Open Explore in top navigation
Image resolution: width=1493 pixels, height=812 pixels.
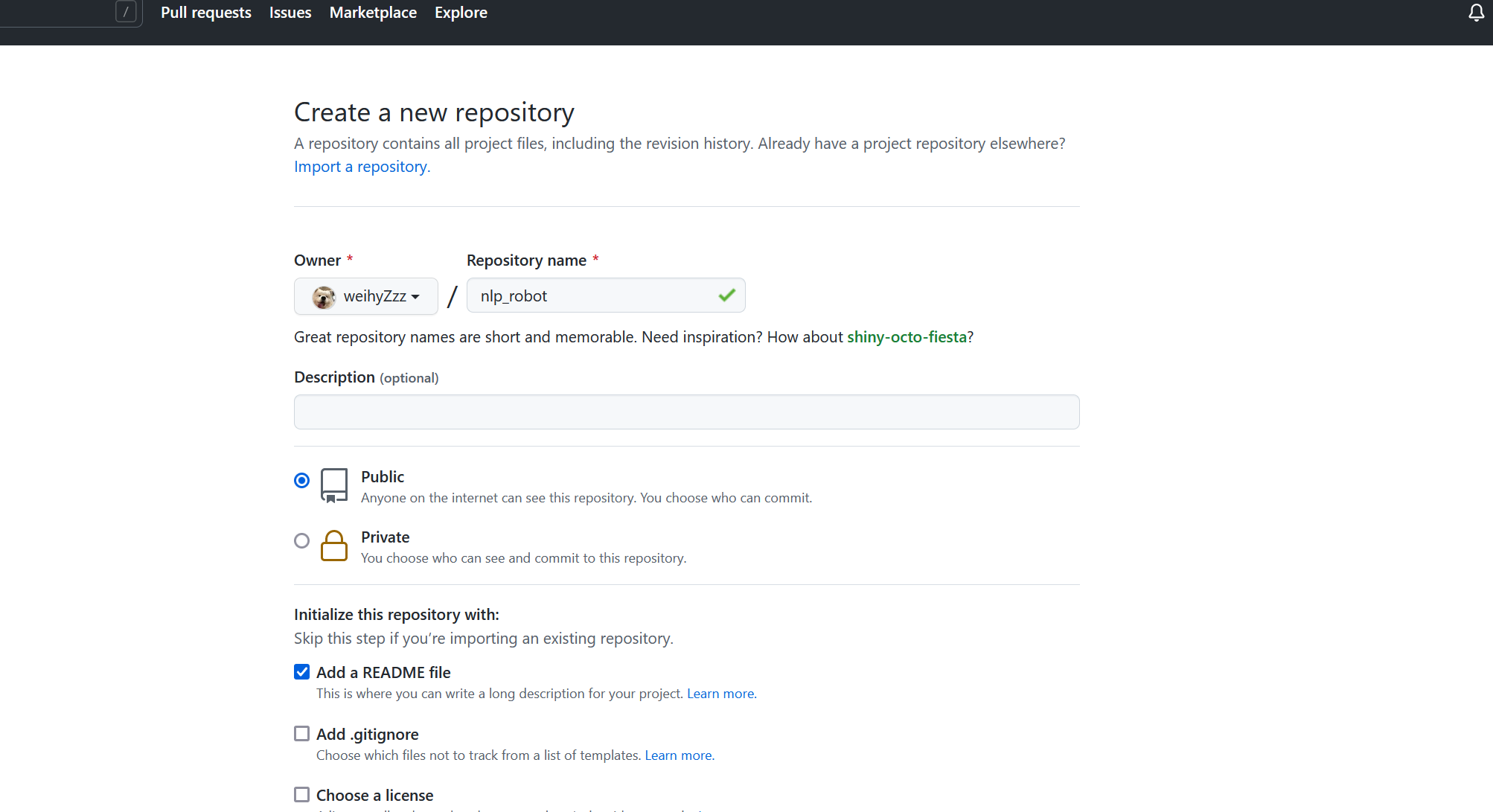(x=461, y=13)
